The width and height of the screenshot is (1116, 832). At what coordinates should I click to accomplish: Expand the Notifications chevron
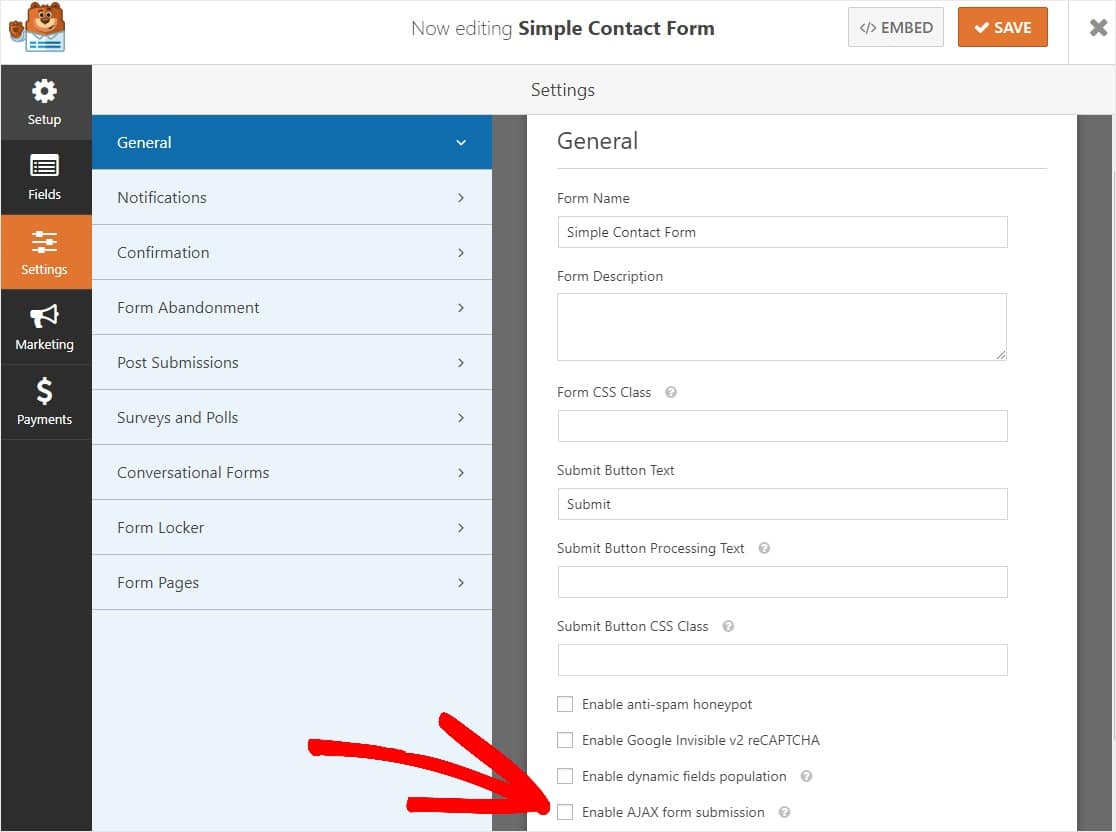(460, 198)
